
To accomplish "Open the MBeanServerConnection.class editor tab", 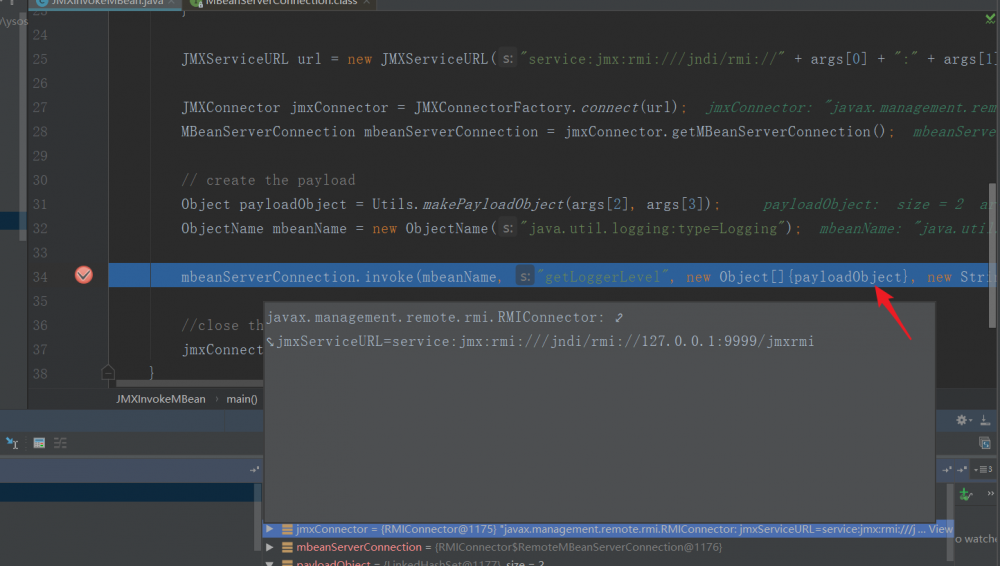I will [281, 3].
